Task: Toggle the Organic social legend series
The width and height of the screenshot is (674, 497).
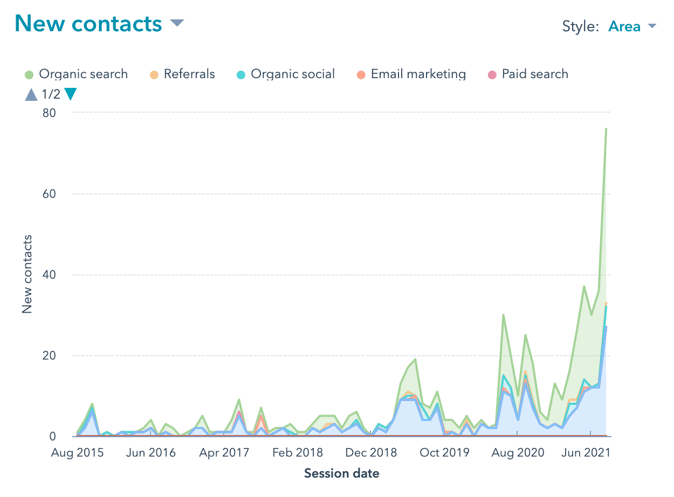Action: 286,74
